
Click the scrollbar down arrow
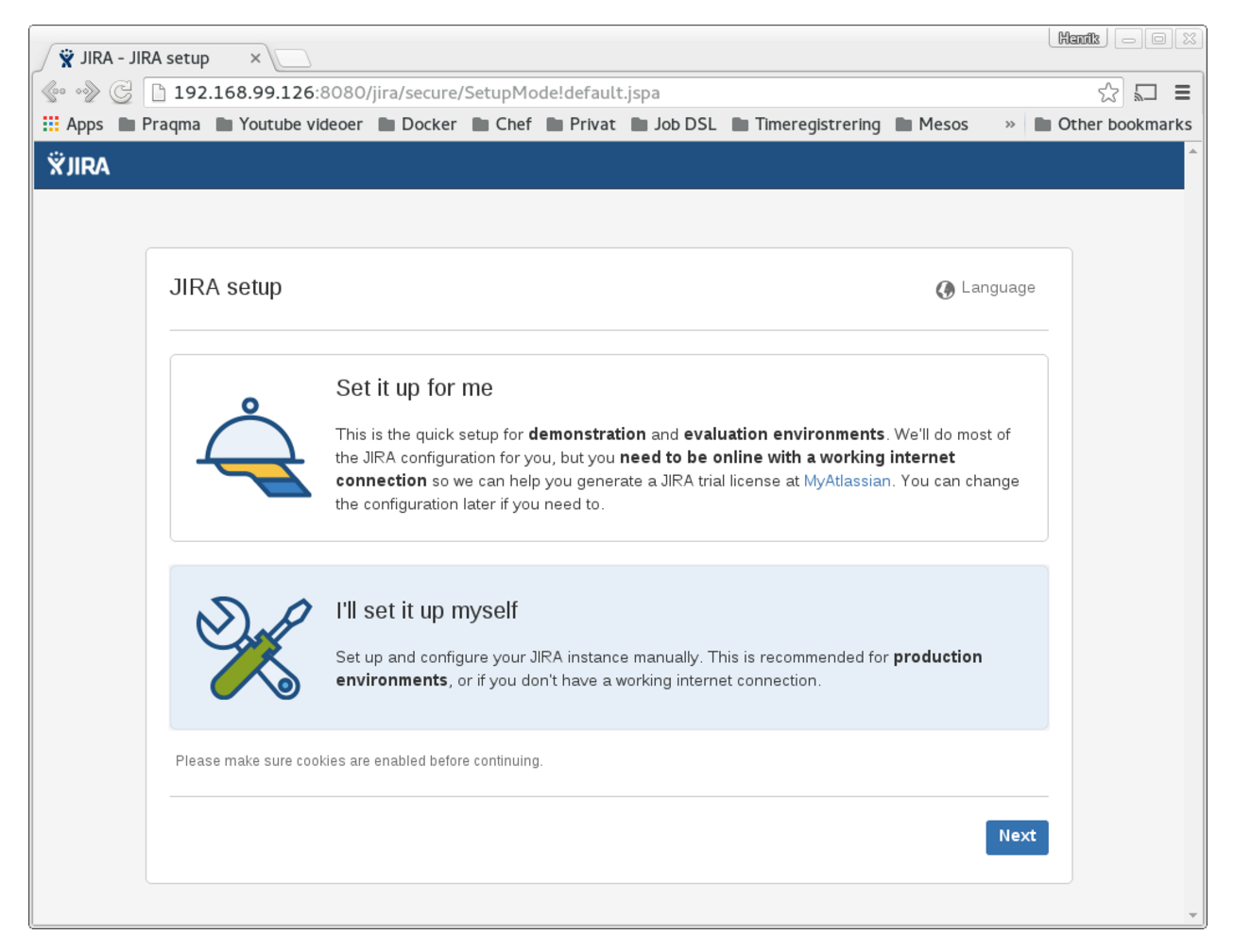click(1193, 915)
